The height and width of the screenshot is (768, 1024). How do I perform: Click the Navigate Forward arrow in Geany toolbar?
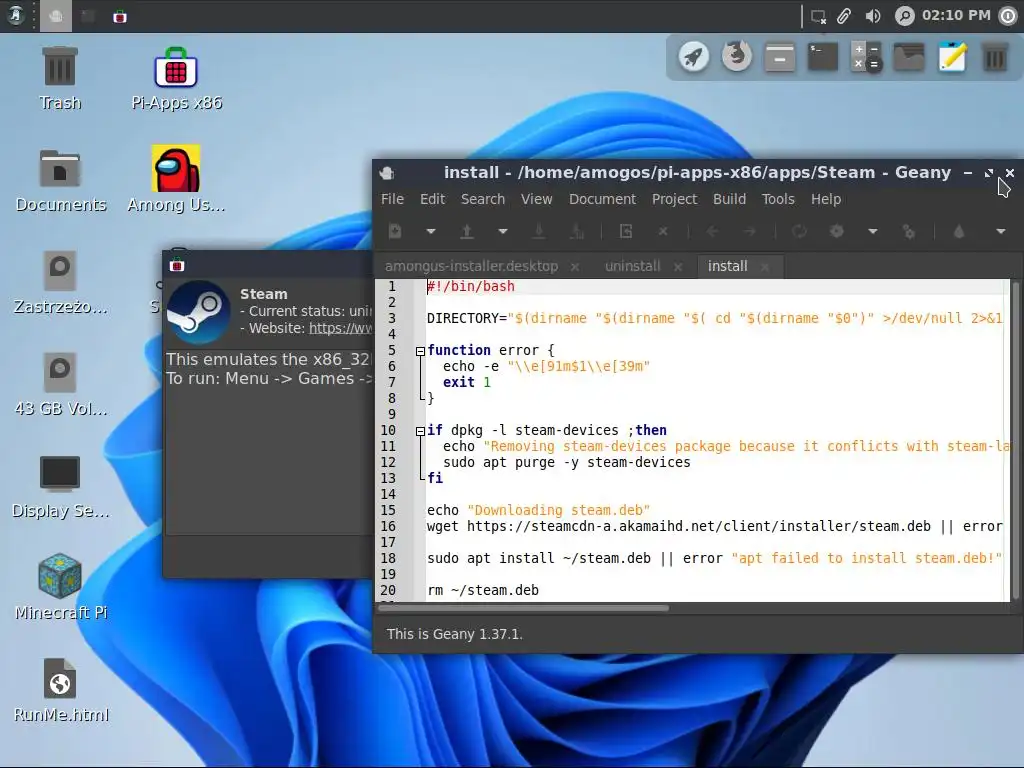pyautogui.click(x=750, y=231)
